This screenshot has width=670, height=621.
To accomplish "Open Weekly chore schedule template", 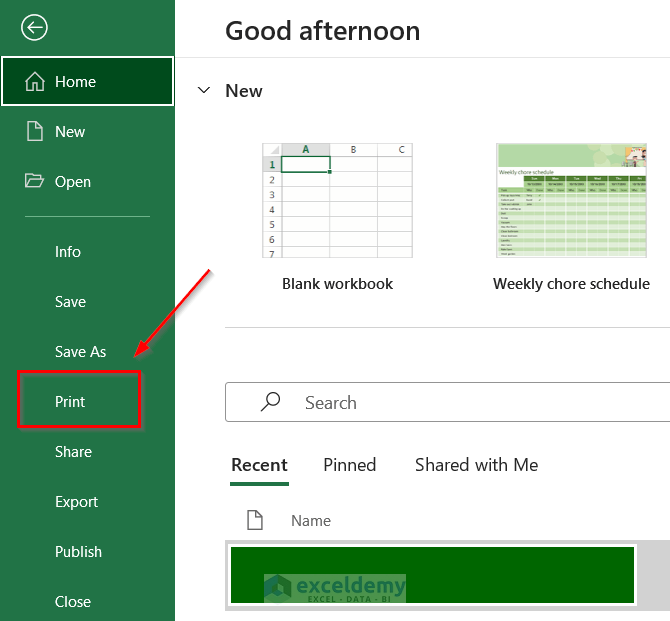I will (x=571, y=201).
